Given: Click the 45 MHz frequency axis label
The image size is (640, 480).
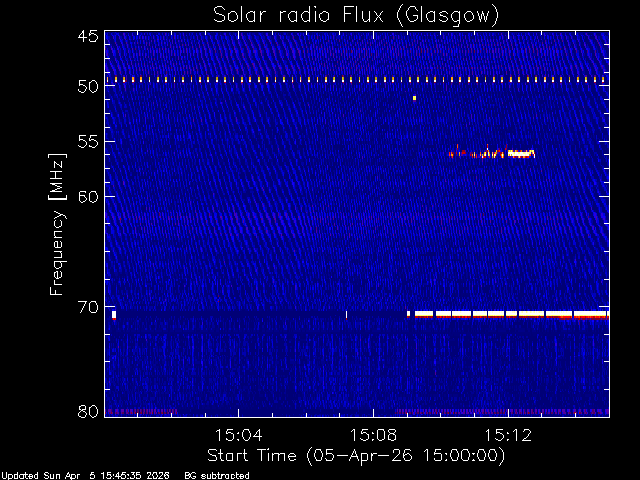Looking at the screenshot, I should point(88,36).
